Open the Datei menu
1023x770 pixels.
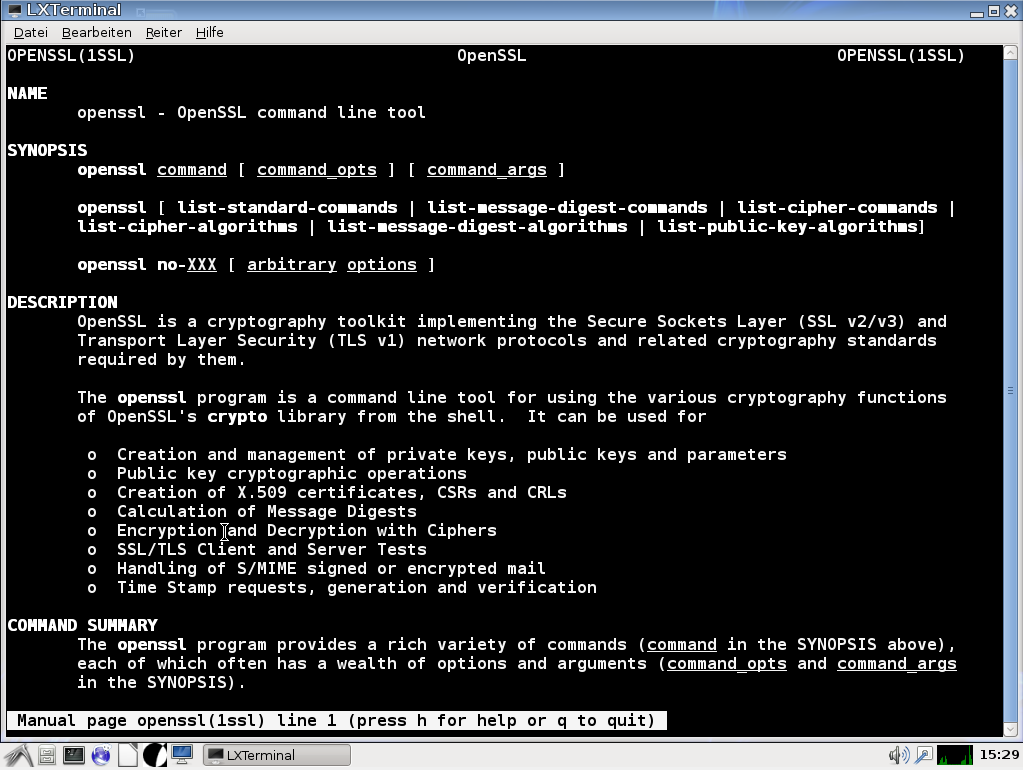click(x=30, y=32)
